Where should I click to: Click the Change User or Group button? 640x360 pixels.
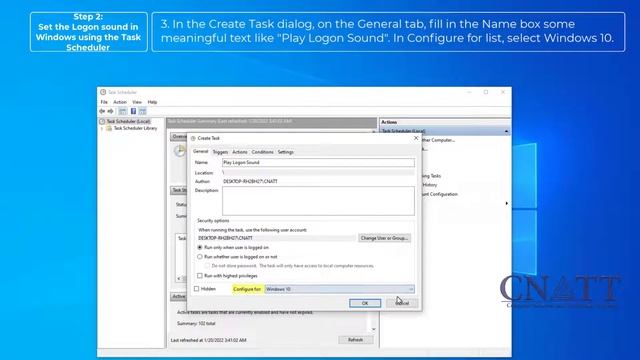tap(384, 238)
